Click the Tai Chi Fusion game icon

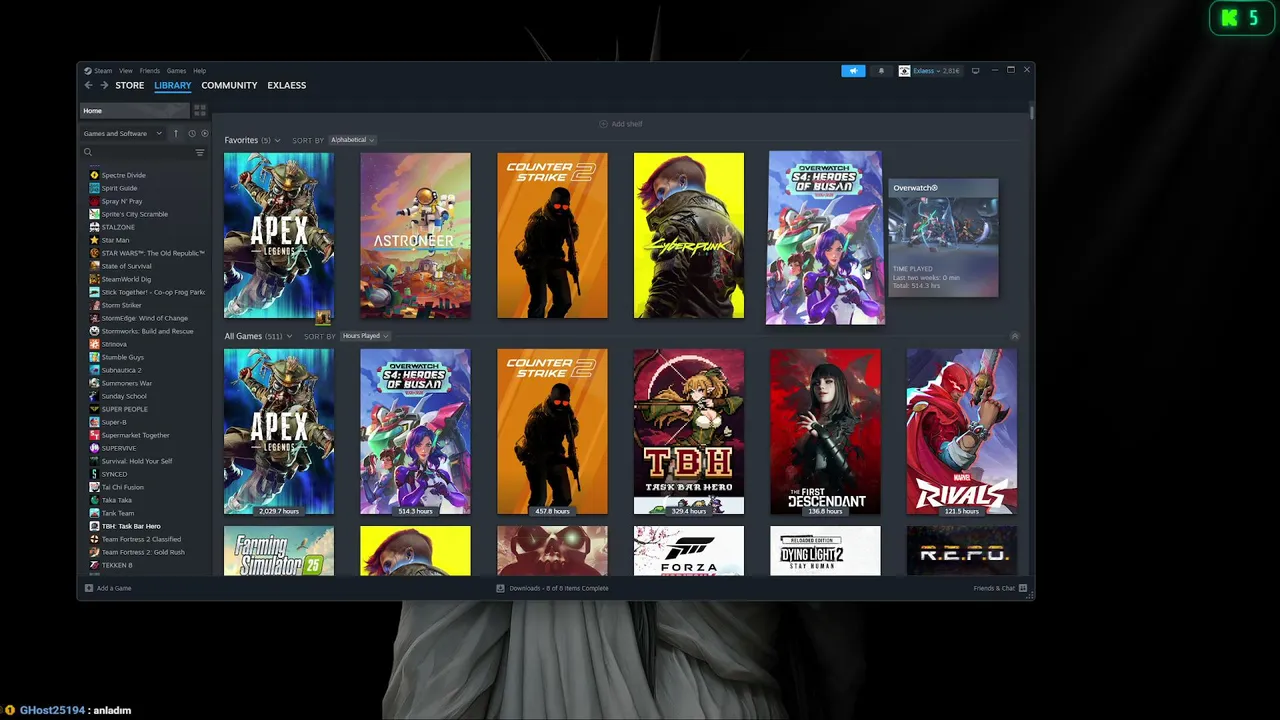tap(94, 487)
